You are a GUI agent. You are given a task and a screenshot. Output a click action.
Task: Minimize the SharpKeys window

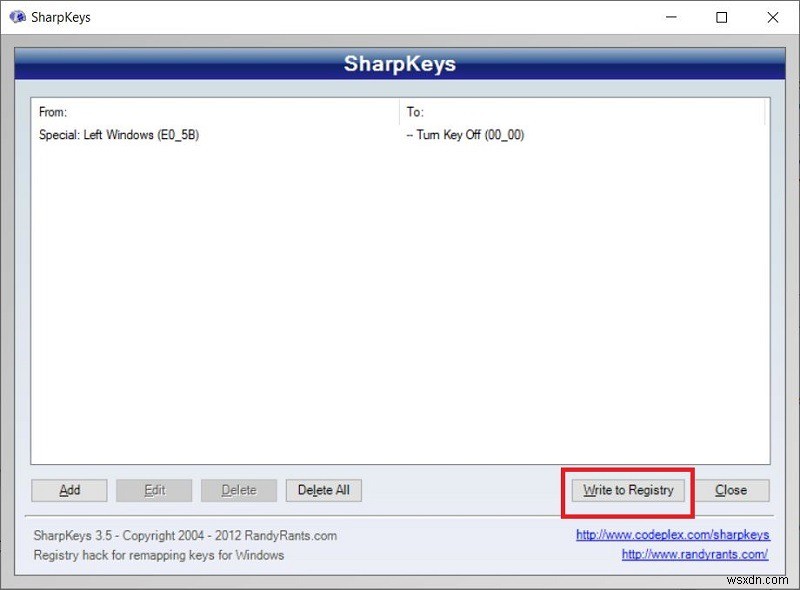click(x=672, y=17)
